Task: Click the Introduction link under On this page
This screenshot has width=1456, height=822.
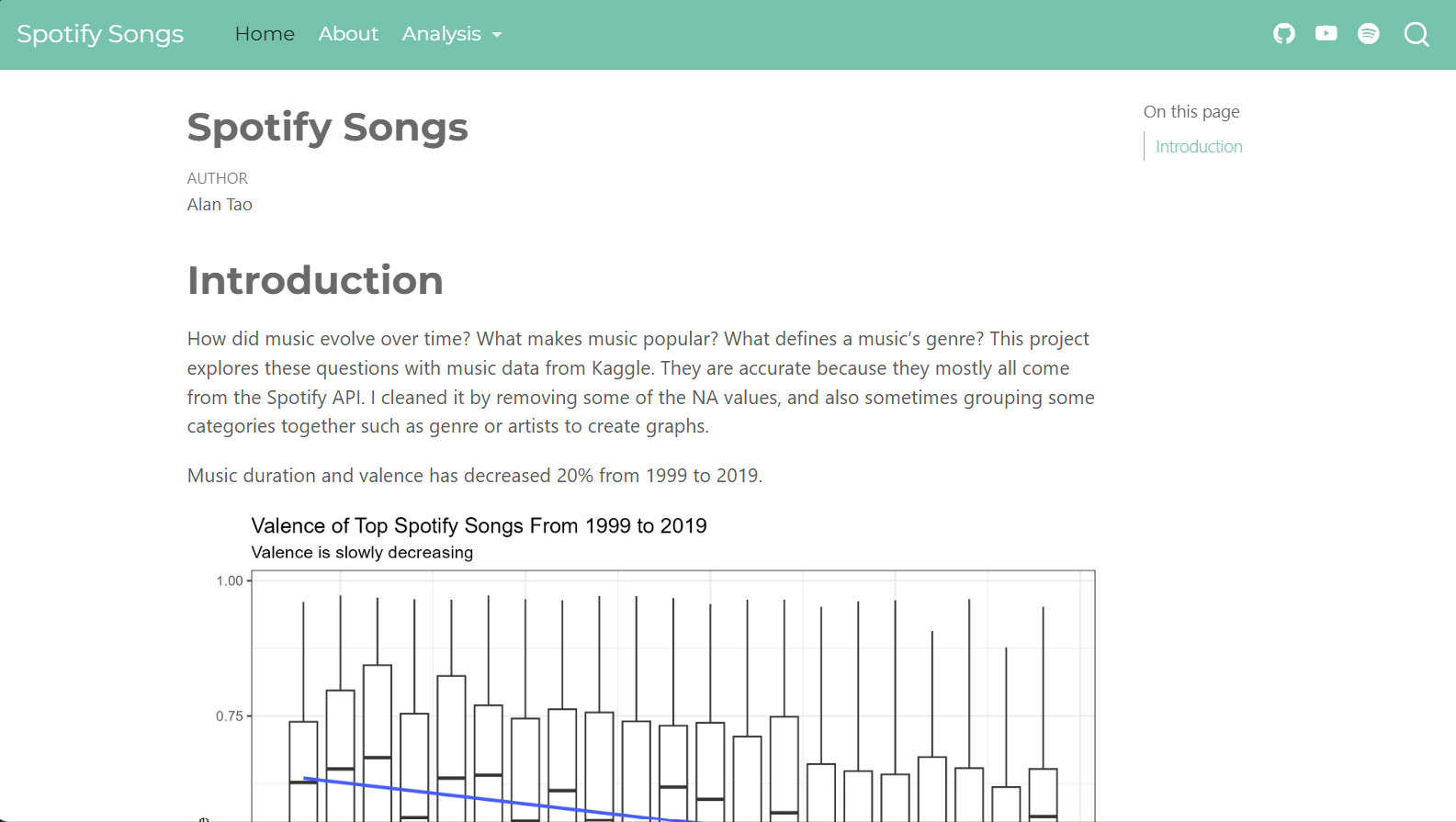Action: click(1198, 146)
